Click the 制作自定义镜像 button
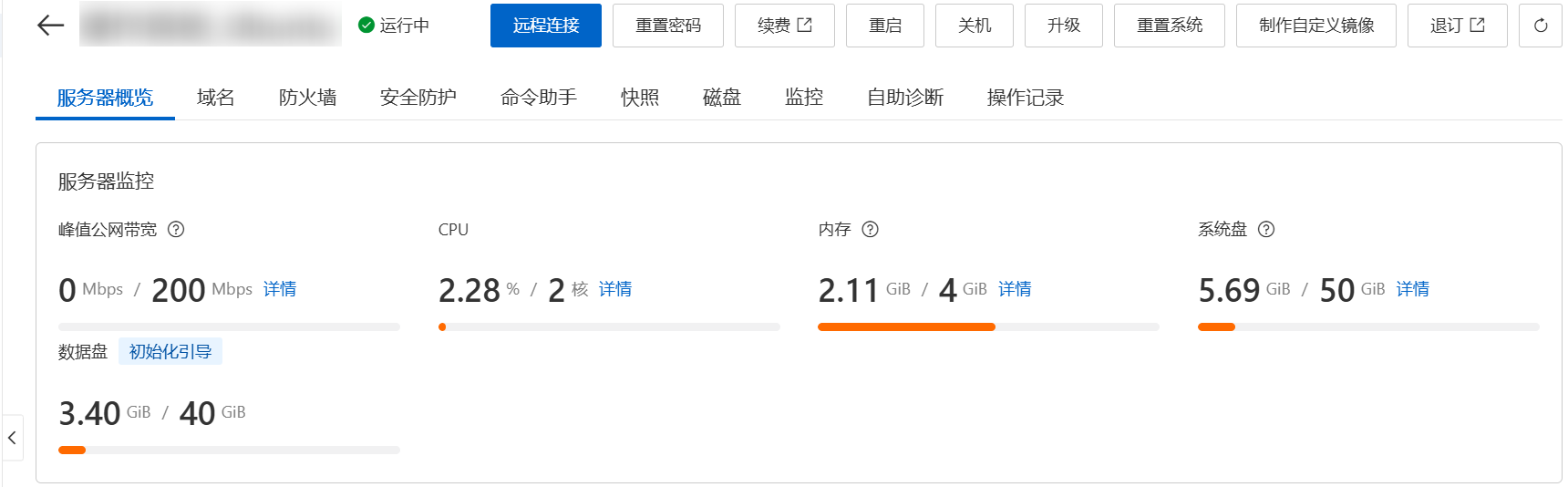The image size is (1568, 487). coord(1315,26)
